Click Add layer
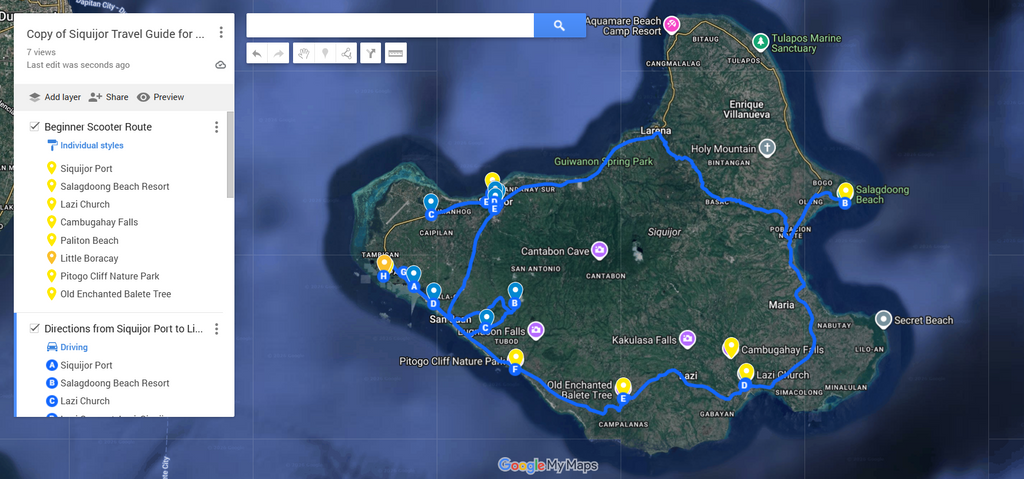1024x479 pixels. [55, 97]
